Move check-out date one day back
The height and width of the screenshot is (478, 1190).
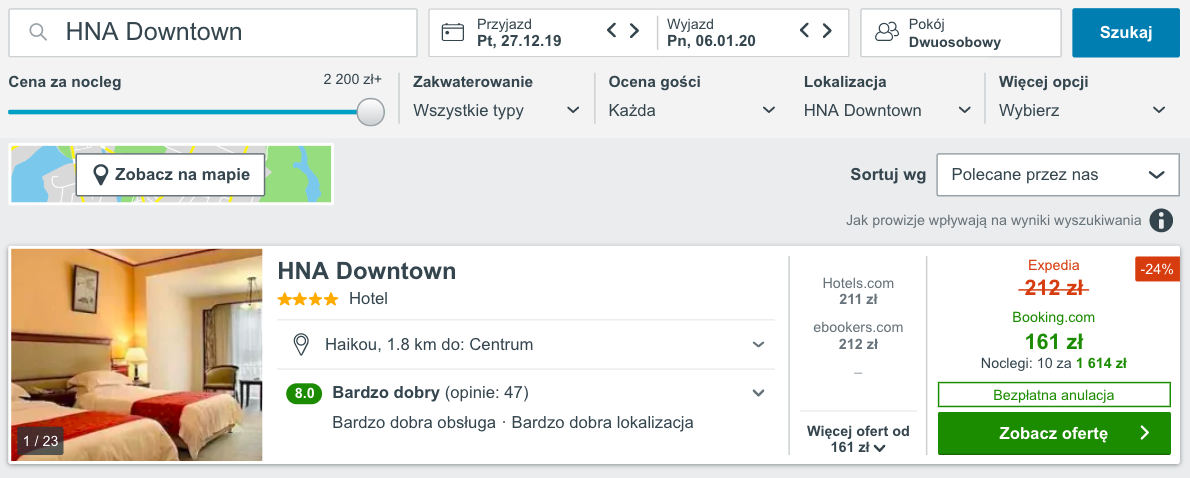pyautogui.click(x=805, y=31)
